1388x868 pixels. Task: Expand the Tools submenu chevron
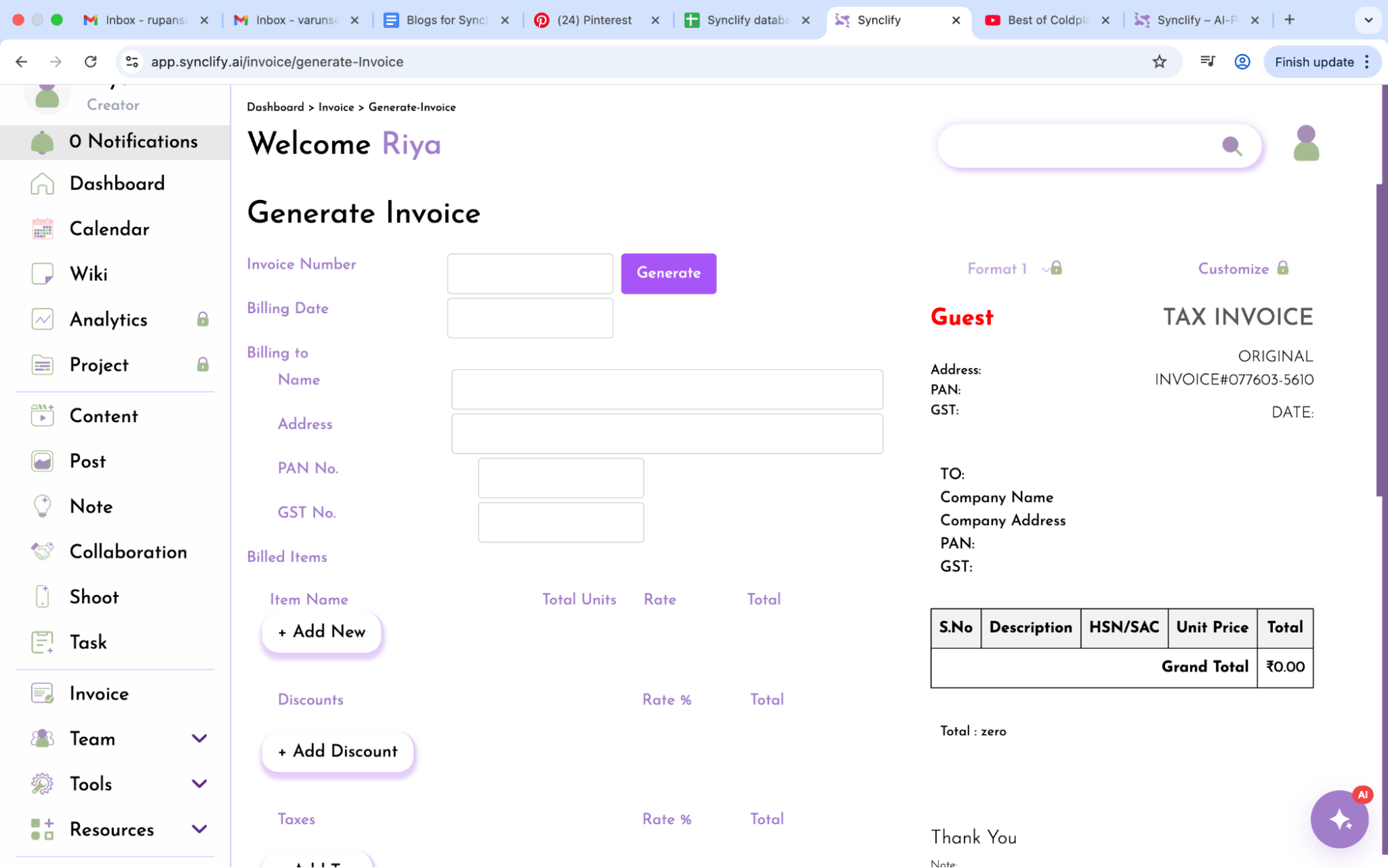(x=199, y=784)
